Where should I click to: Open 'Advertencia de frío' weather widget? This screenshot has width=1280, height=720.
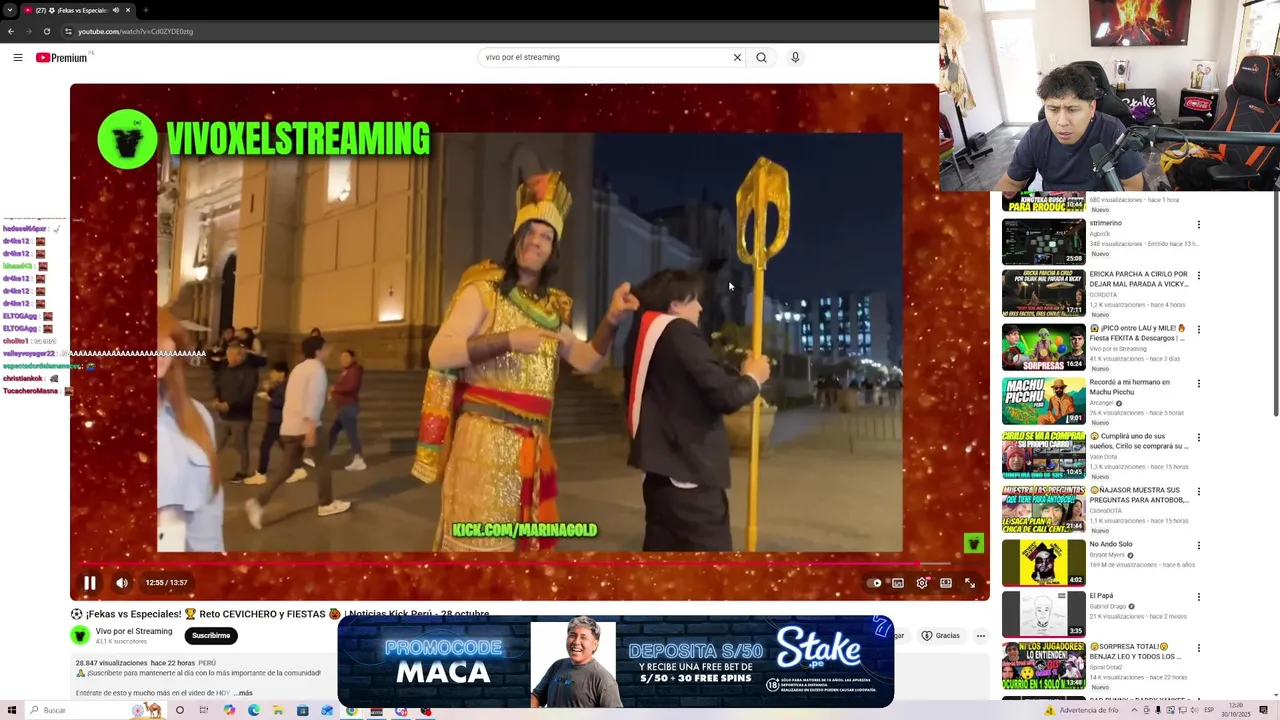[x=1083, y=710]
